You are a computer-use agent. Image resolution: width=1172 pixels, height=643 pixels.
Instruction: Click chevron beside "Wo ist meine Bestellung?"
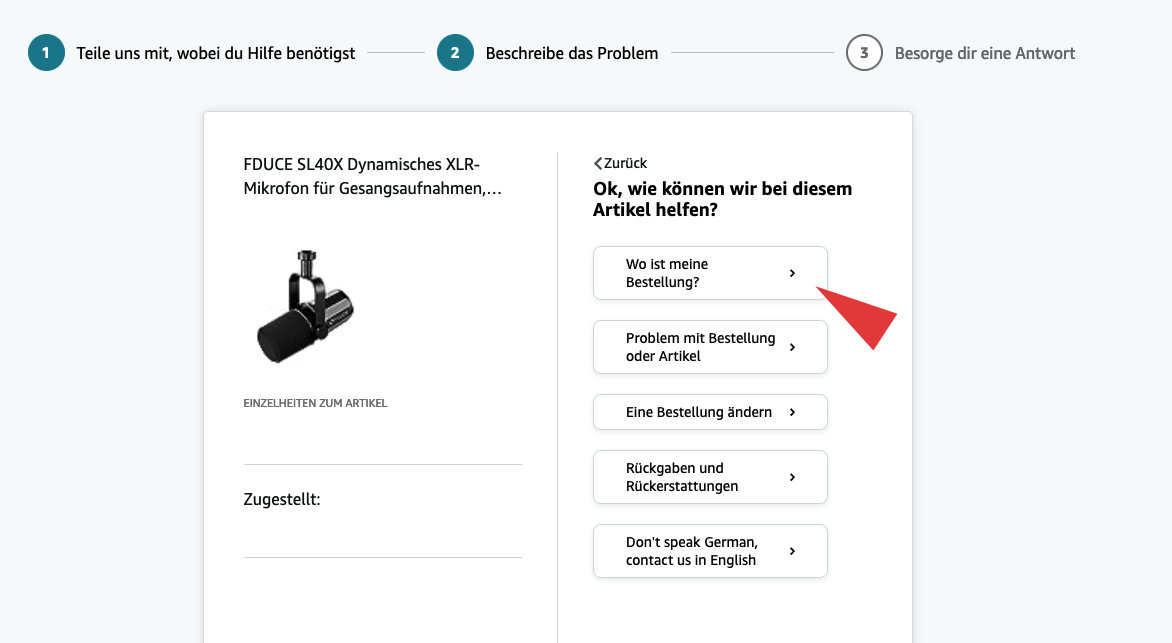(792, 273)
